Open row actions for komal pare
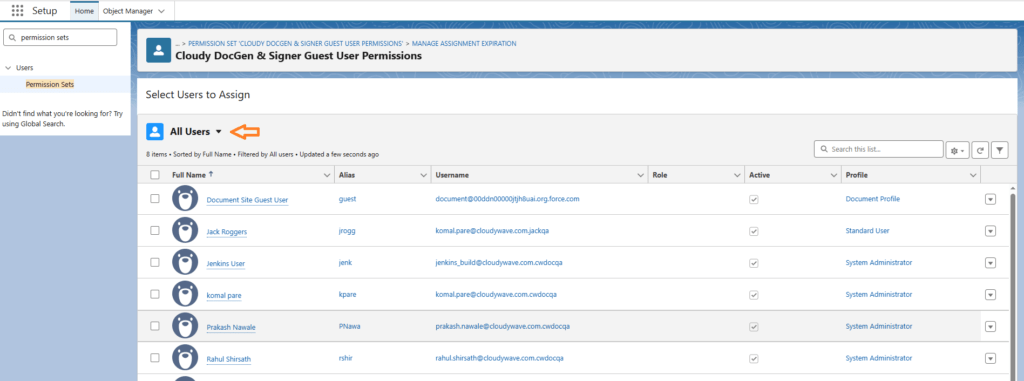Screen dimensions: 1024x381 (990, 294)
